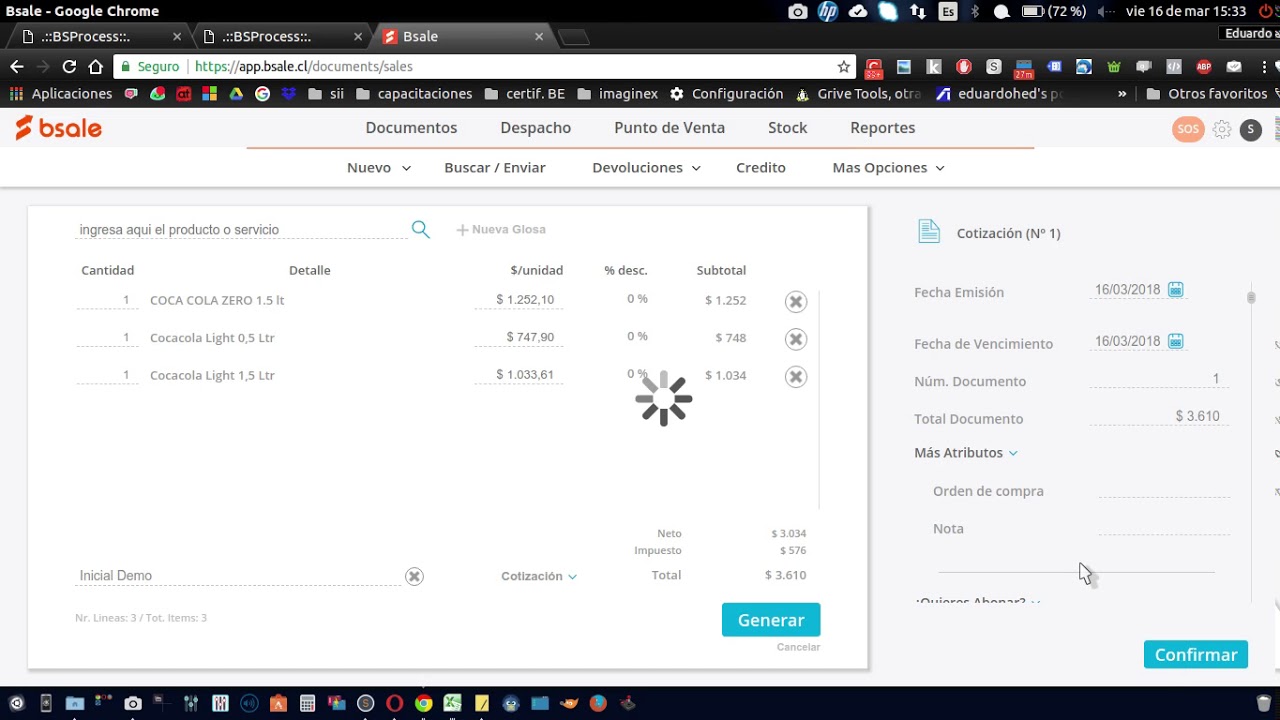Click the battery indicator in system tray
1280x720 pixels.
click(x=1054, y=12)
